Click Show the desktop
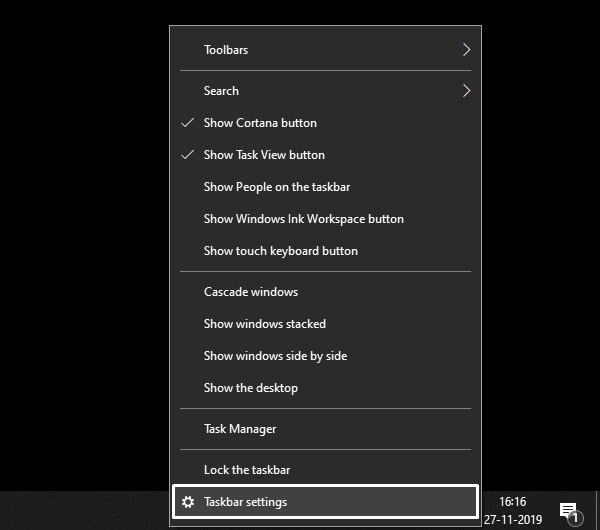Screen dimensions: 600x530 click(325, 388)
